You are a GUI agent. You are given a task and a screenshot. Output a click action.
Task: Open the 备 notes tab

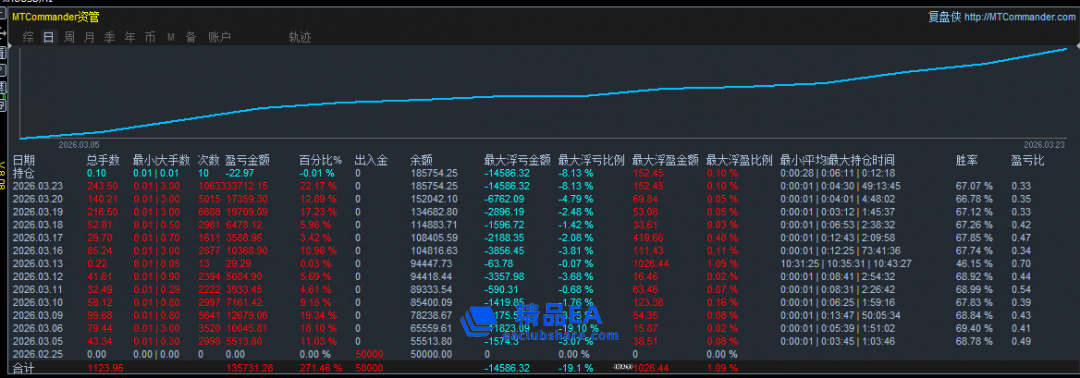191,37
